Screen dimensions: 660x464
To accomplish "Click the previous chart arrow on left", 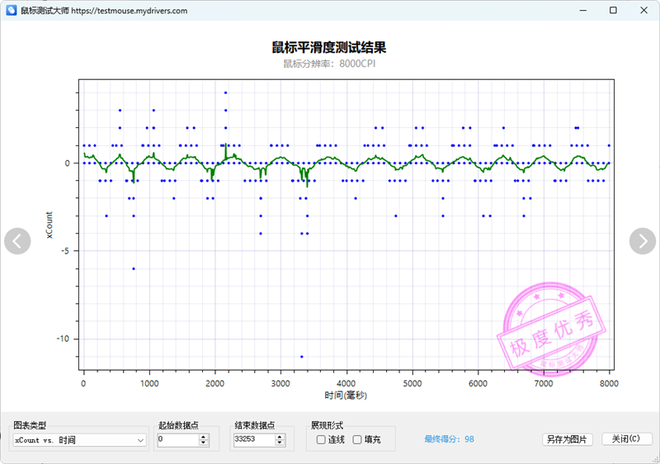I will tap(18, 241).
